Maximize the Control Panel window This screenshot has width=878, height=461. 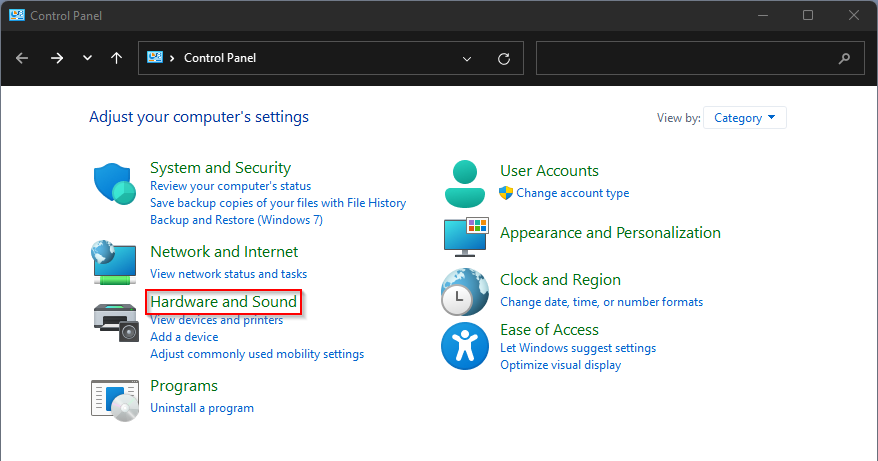(808, 15)
